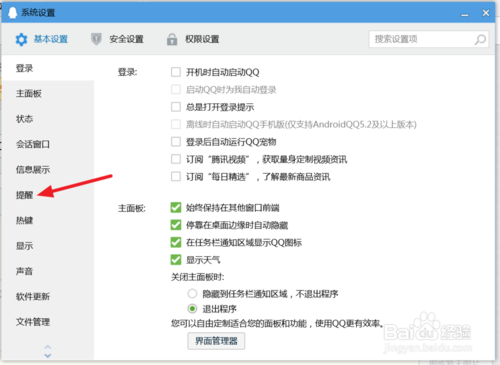Click the sidebar scroll-down chevron
The width and height of the screenshot is (500, 365).
coord(48,355)
